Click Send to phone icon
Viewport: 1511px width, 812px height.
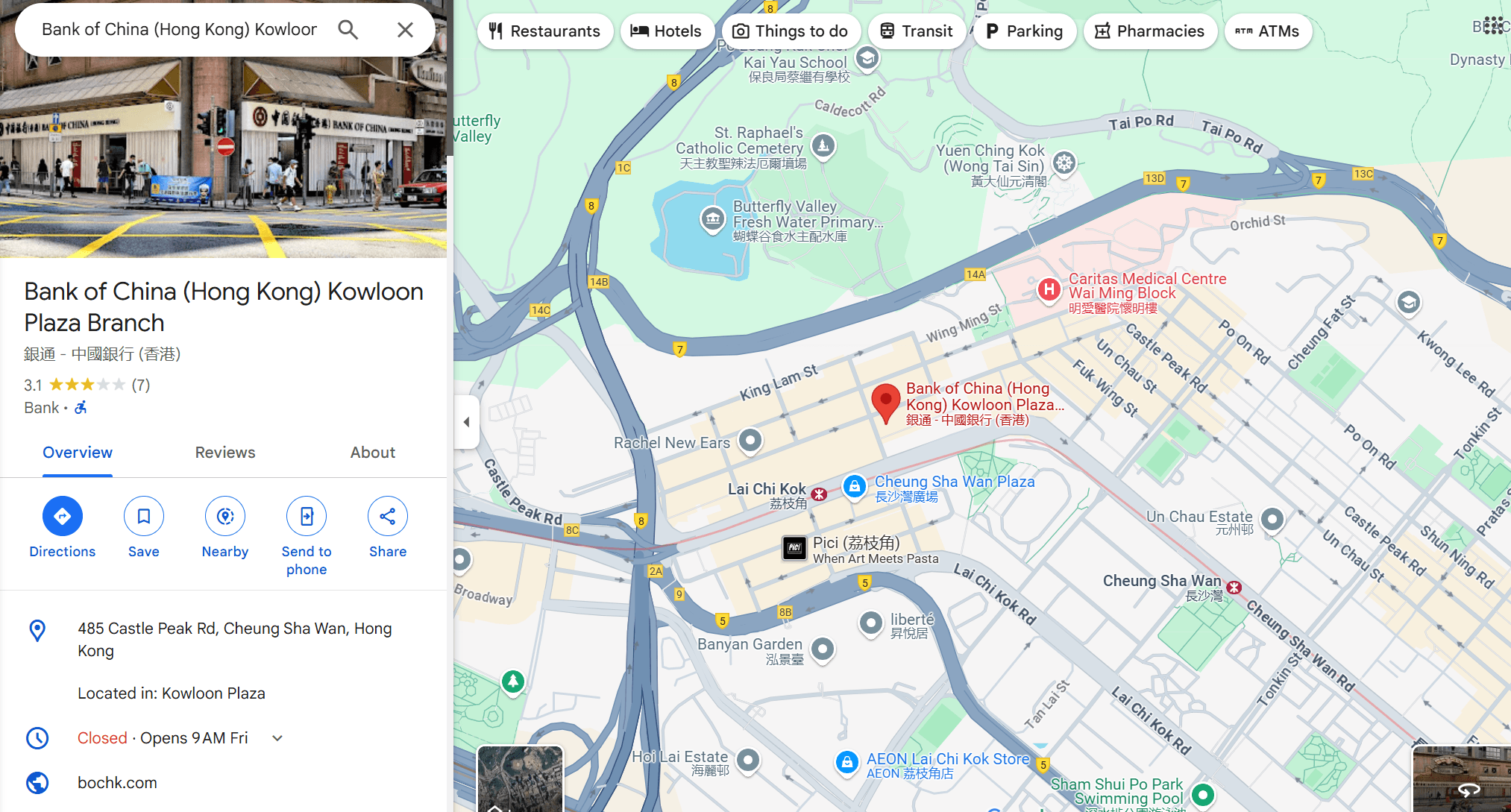click(x=306, y=516)
